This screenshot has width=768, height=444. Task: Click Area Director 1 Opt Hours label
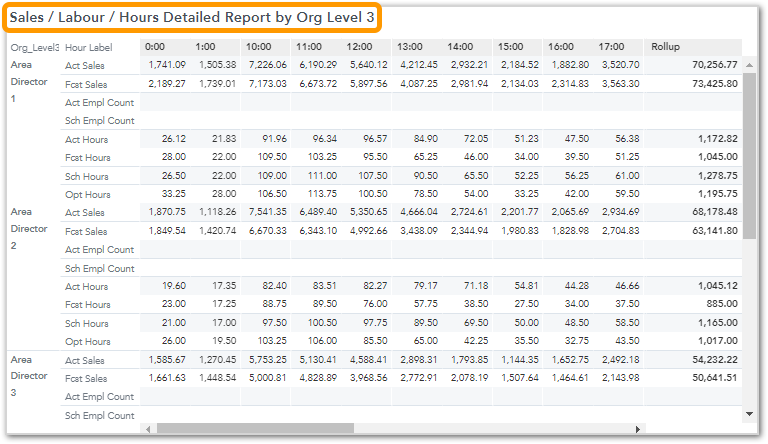tap(88, 194)
